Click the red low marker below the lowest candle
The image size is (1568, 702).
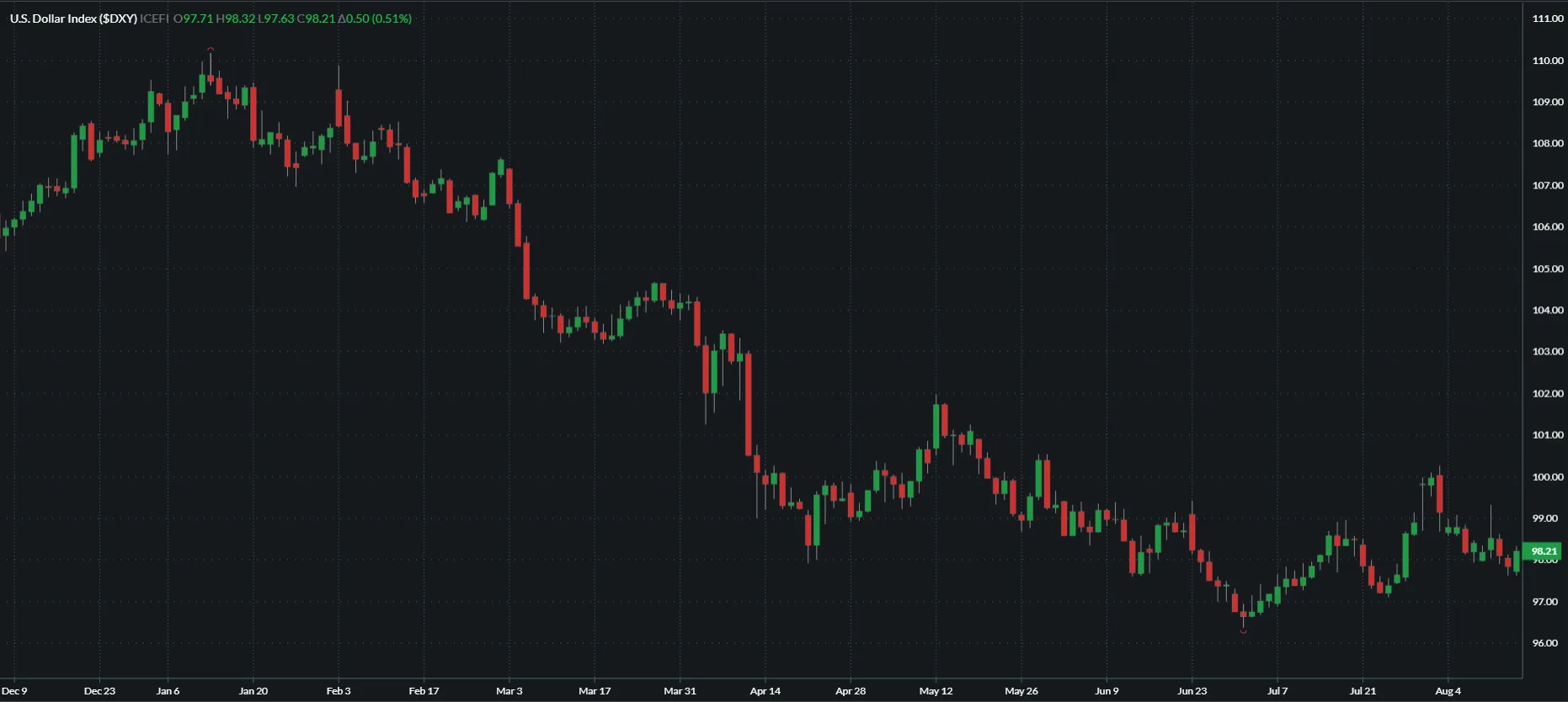click(x=1243, y=631)
